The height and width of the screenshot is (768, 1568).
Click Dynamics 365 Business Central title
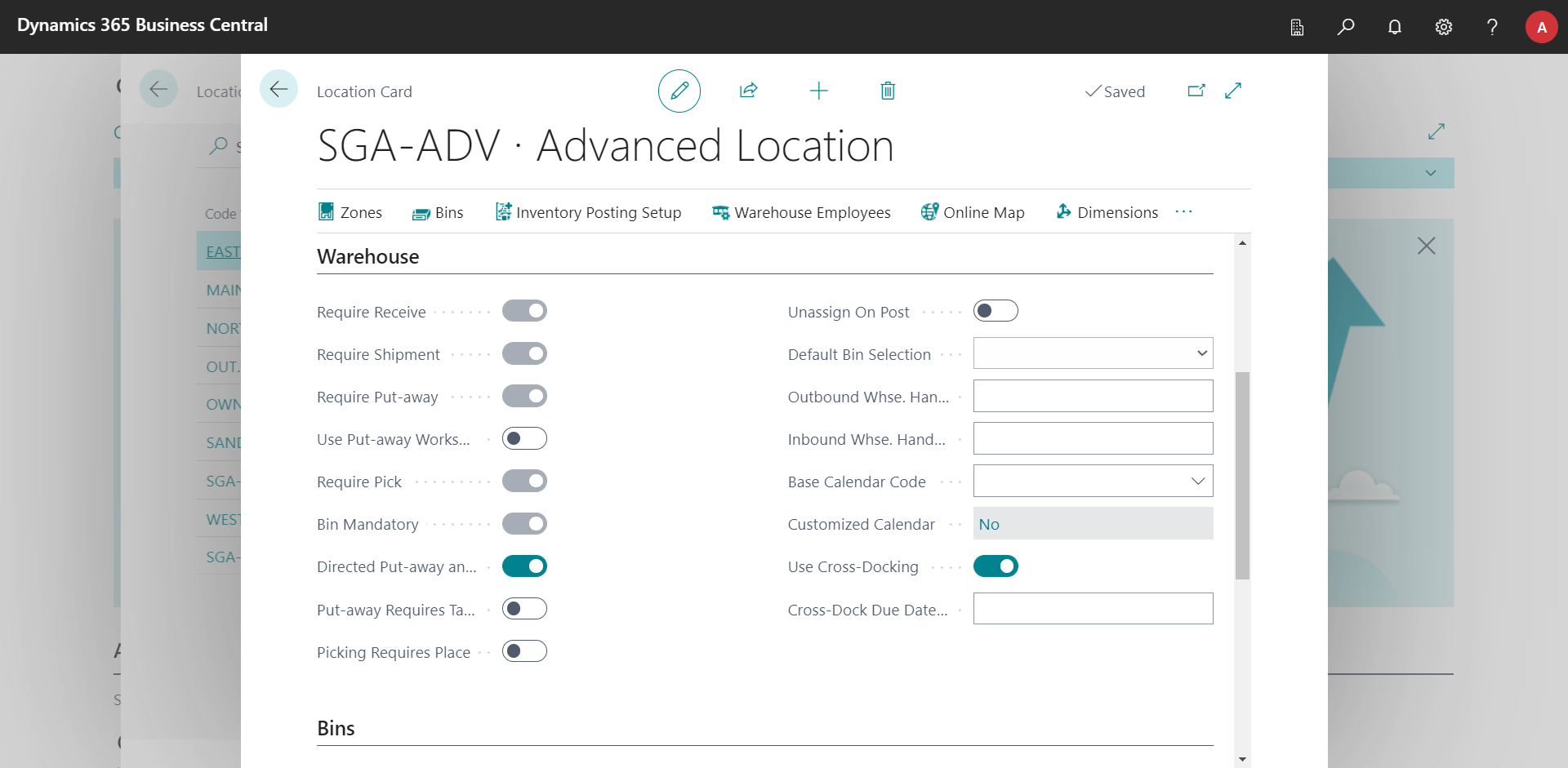click(142, 25)
